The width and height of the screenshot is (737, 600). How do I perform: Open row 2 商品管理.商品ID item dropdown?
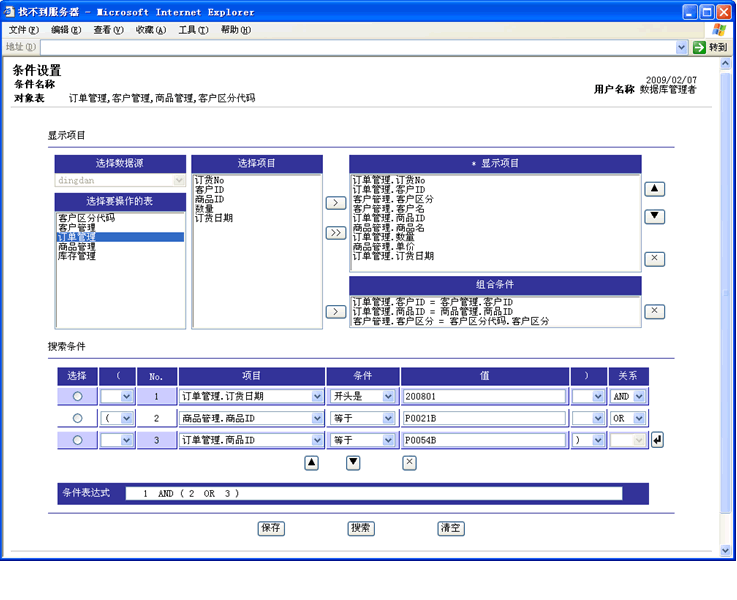coord(251,418)
